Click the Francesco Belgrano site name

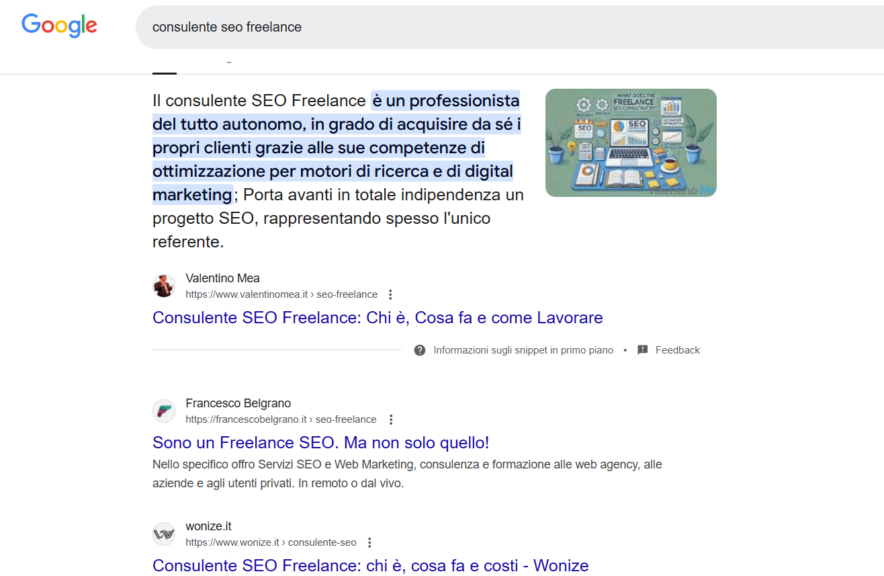point(238,403)
